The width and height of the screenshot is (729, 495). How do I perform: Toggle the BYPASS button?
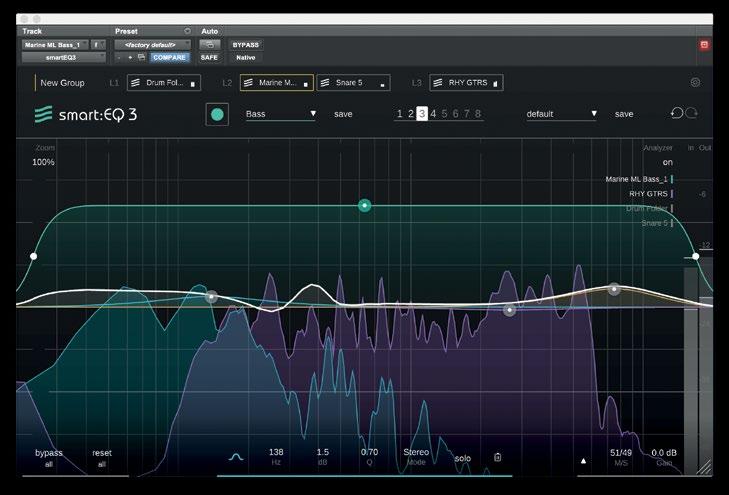pyautogui.click(x=245, y=45)
